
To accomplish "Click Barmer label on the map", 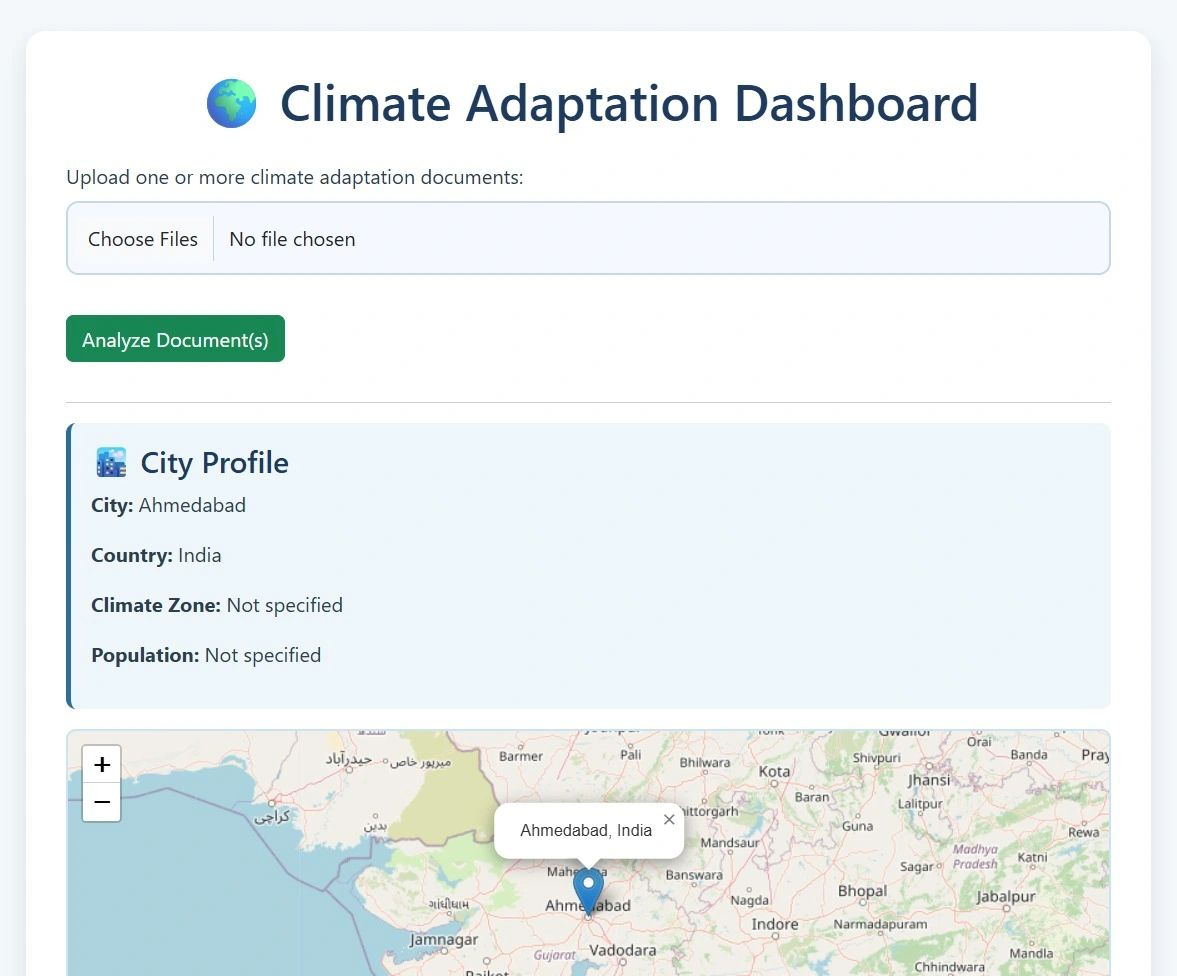I will tap(521, 756).
